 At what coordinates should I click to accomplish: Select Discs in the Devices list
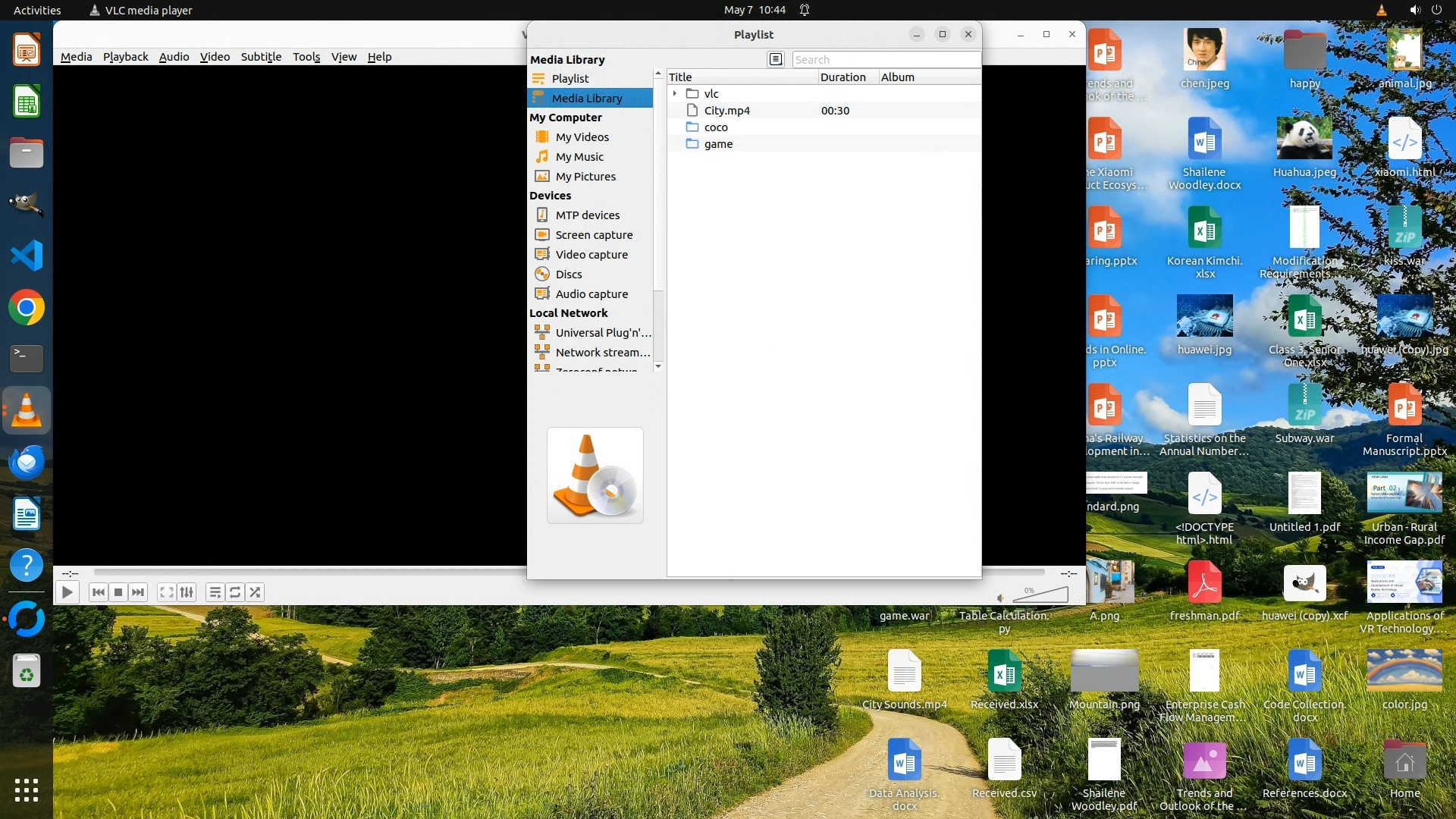pos(568,275)
